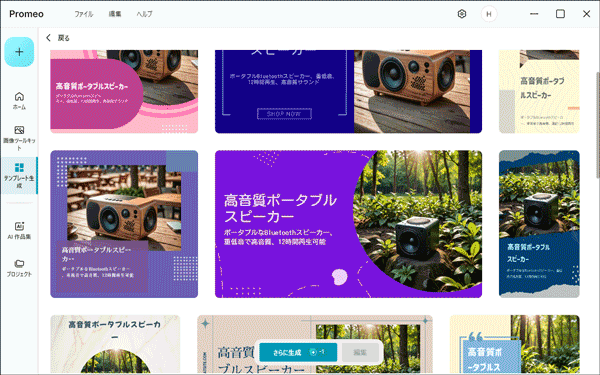The image size is (600, 375).
Task: Click the さらに生成 generate more button
Action: pyautogui.click(x=298, y=352)
